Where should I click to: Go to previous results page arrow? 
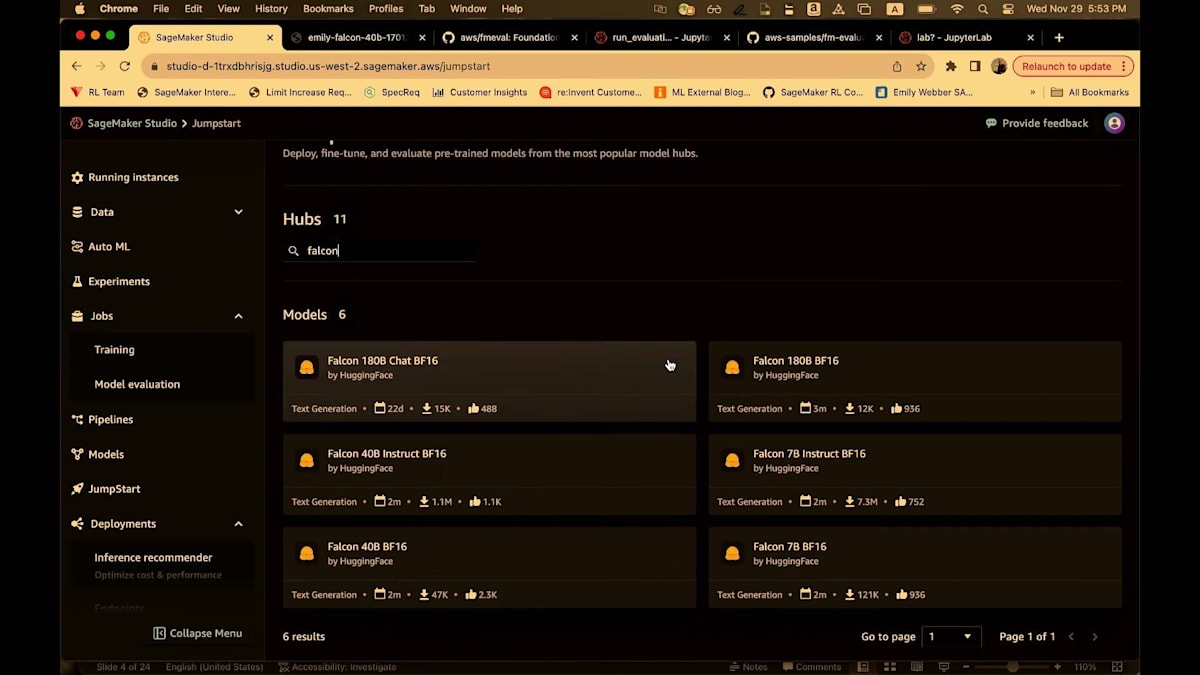(1071, 637)
